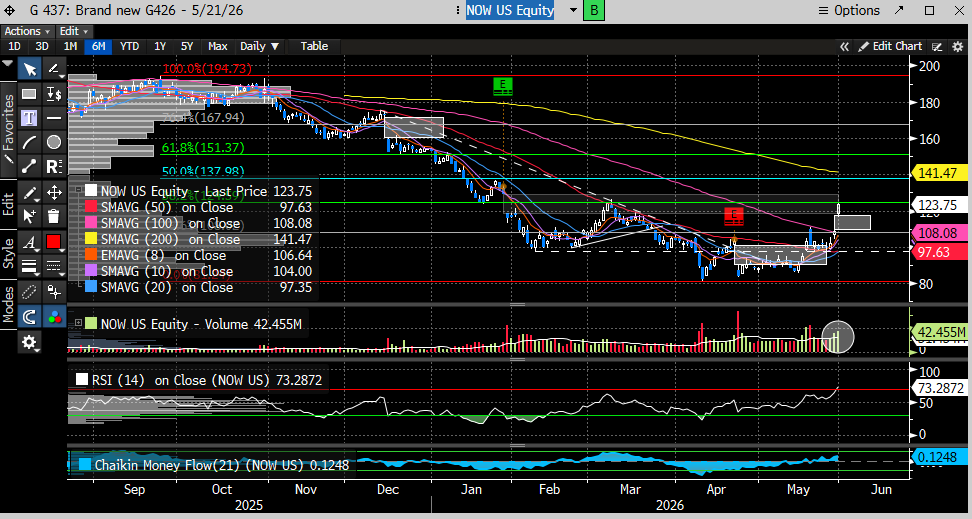972x519 pixels.
Task: Open the Modes side tab
Action: 8,304
